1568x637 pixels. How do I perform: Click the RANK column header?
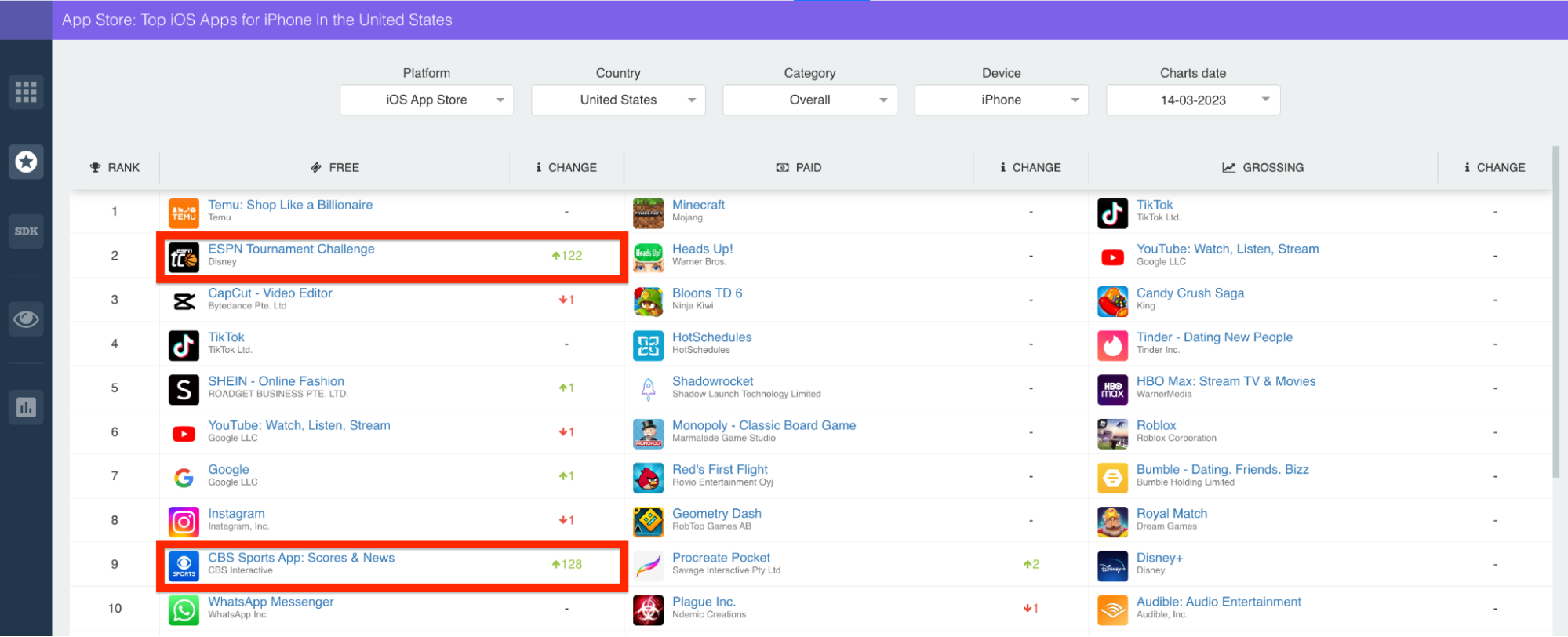coord(115,167)
